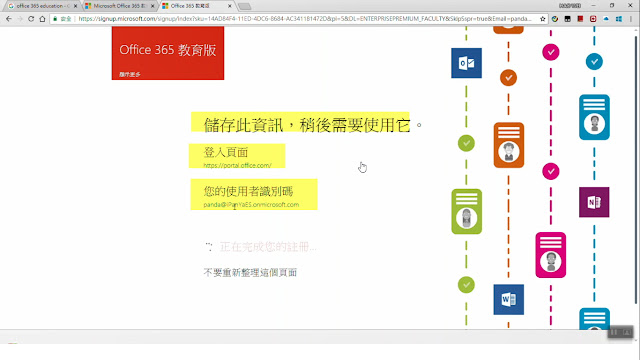
Task: Click the Word icon graphic
Action: tap(509, 300)
